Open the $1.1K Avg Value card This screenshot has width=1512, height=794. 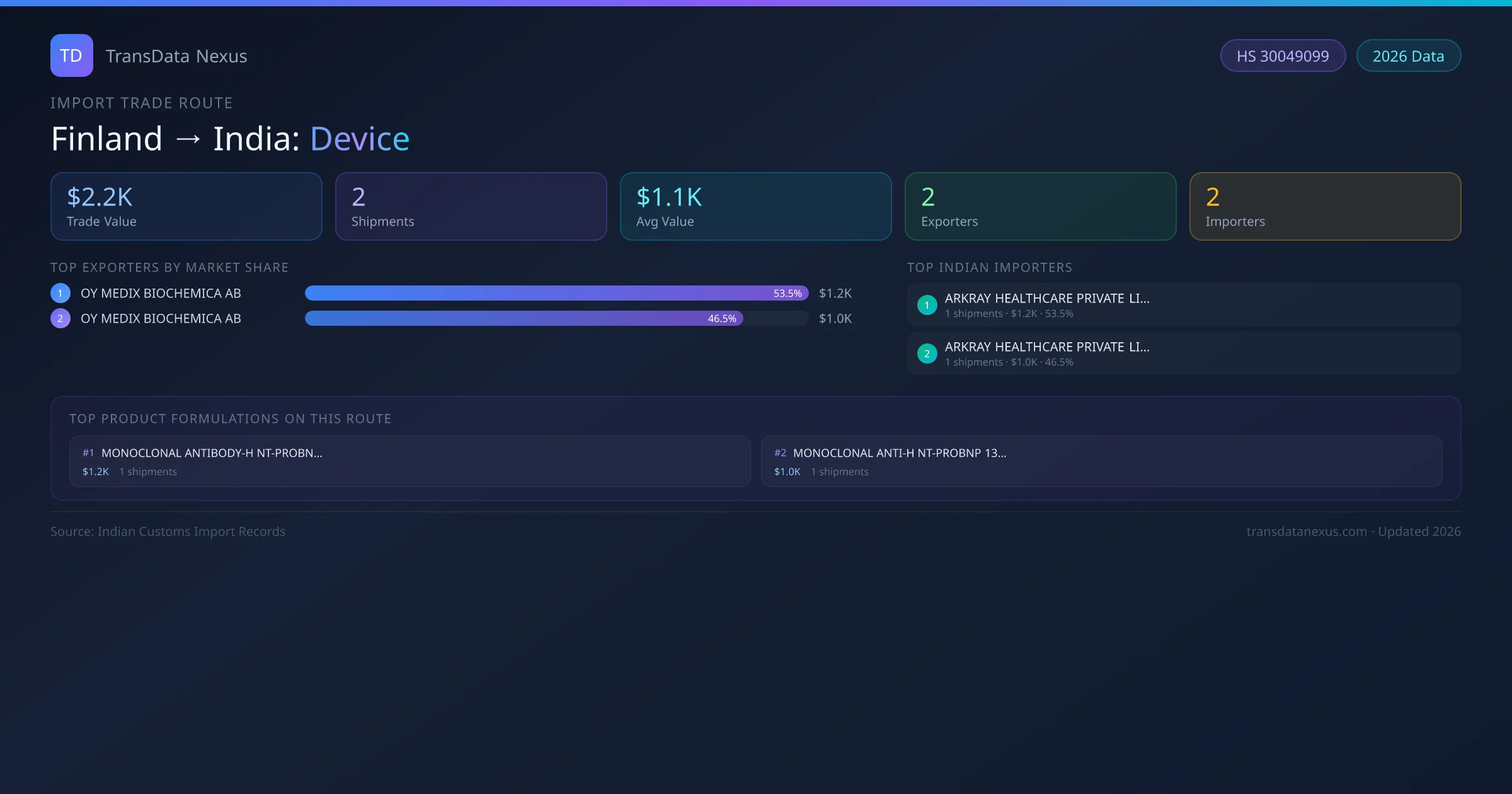(755, 207)
